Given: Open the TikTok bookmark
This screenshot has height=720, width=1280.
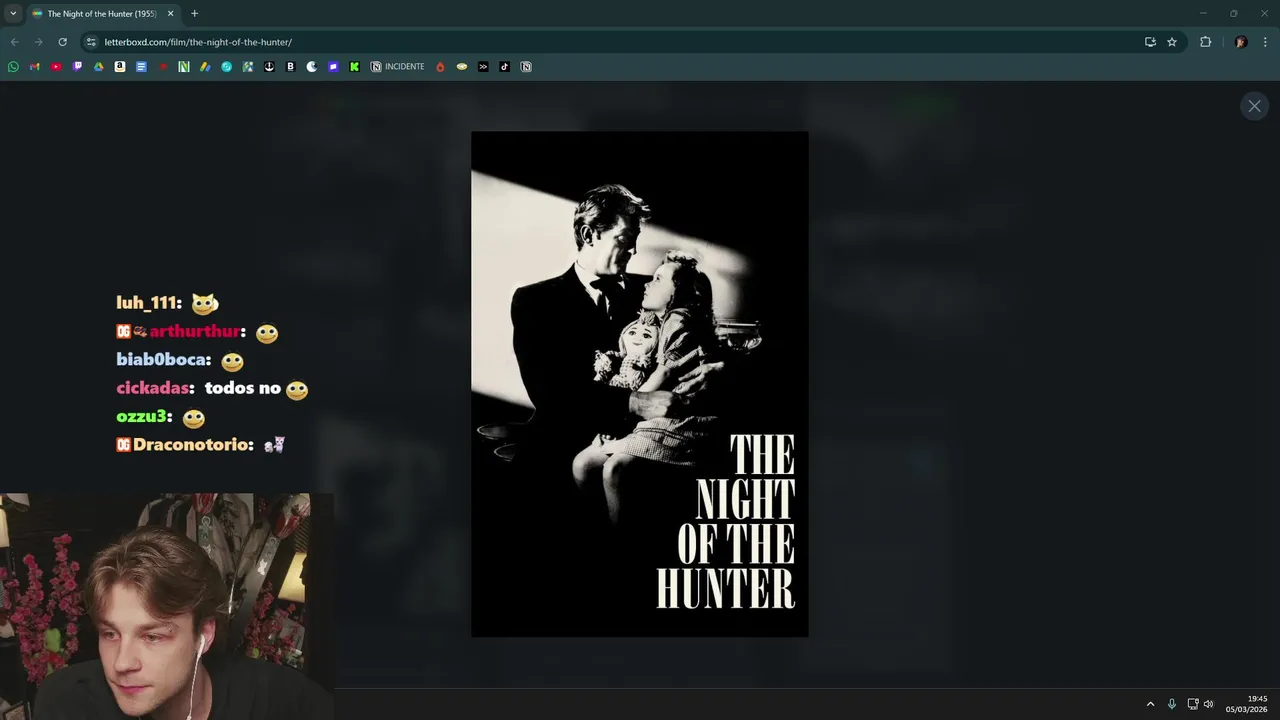Looking at the screenshot, I should coord(504,67).
